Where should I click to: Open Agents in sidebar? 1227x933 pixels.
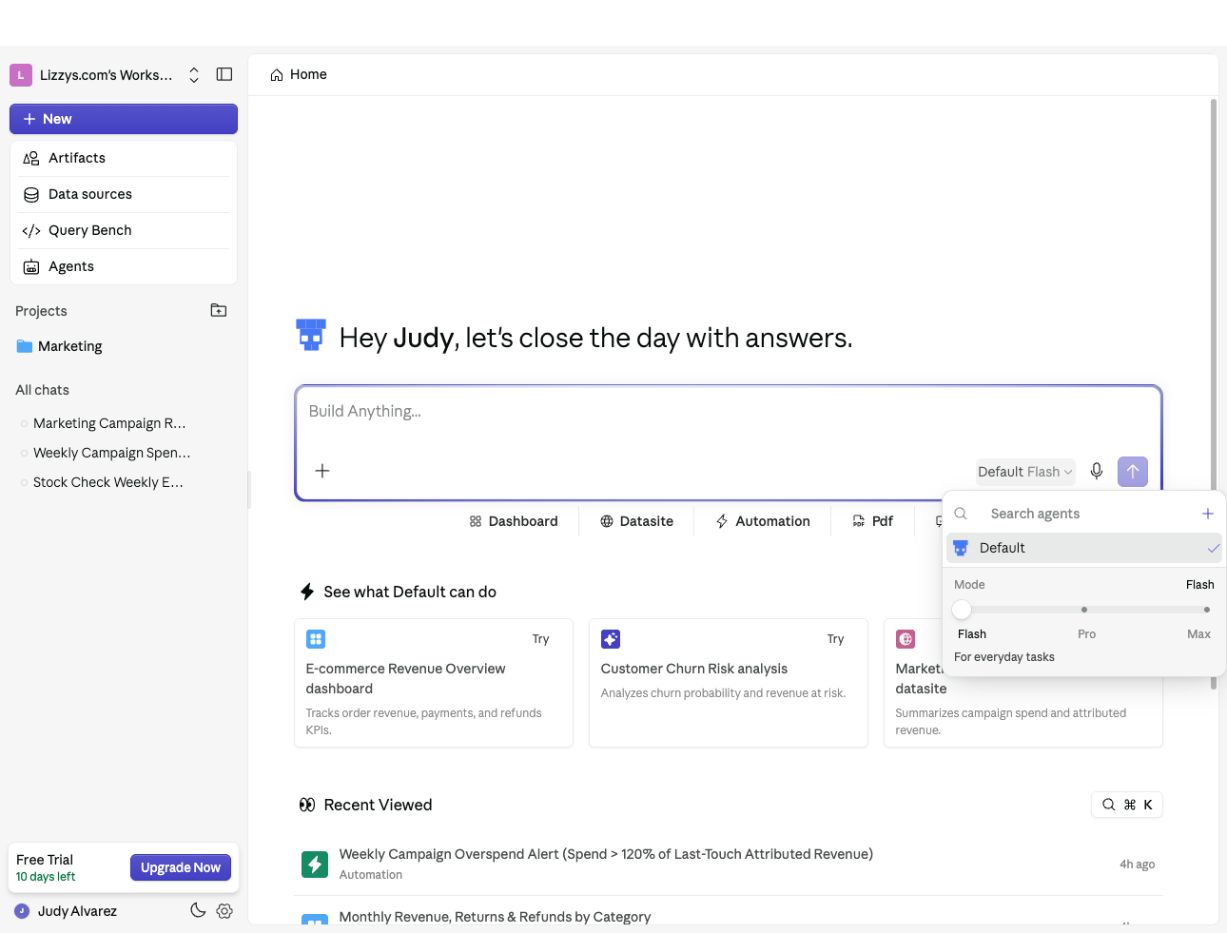124,266
